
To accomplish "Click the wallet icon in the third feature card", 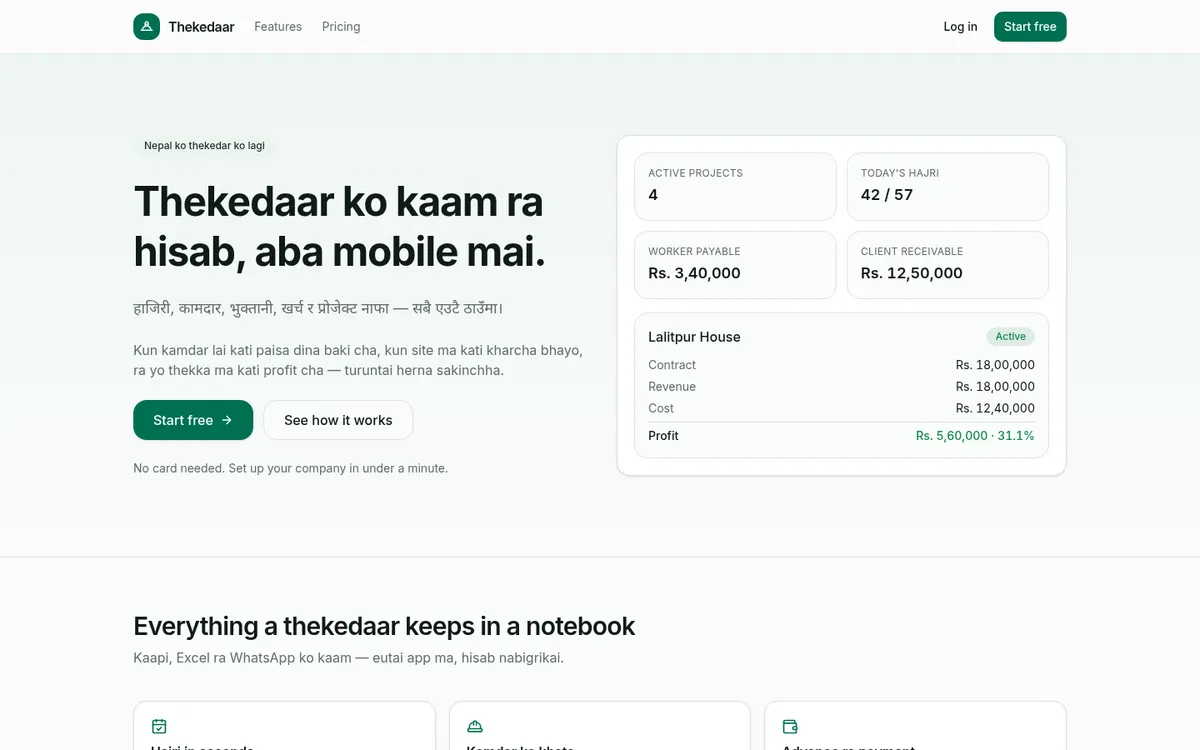I will coord(790,727).
